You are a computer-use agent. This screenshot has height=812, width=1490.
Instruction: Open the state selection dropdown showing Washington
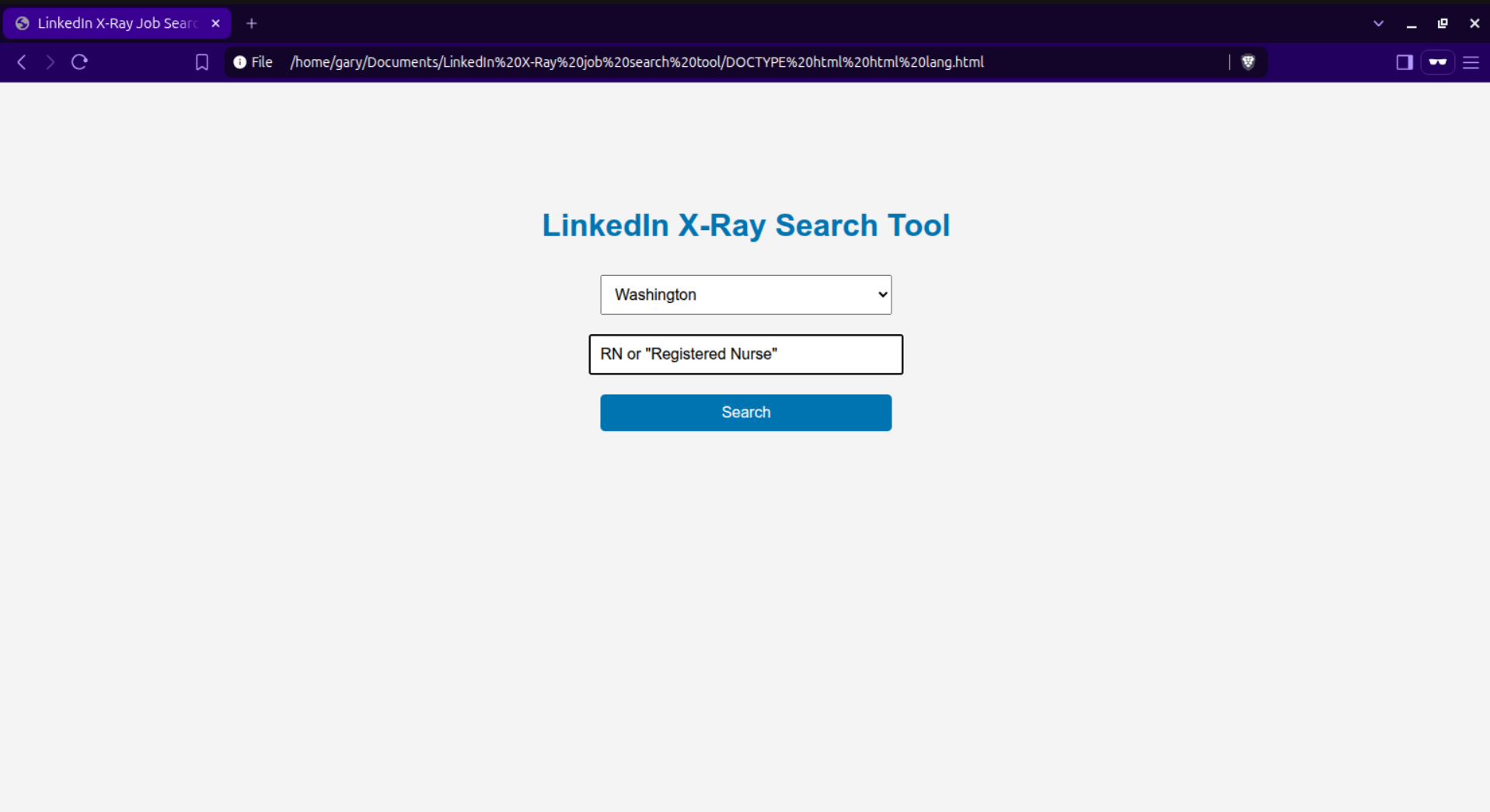click(x=745, y=294)
